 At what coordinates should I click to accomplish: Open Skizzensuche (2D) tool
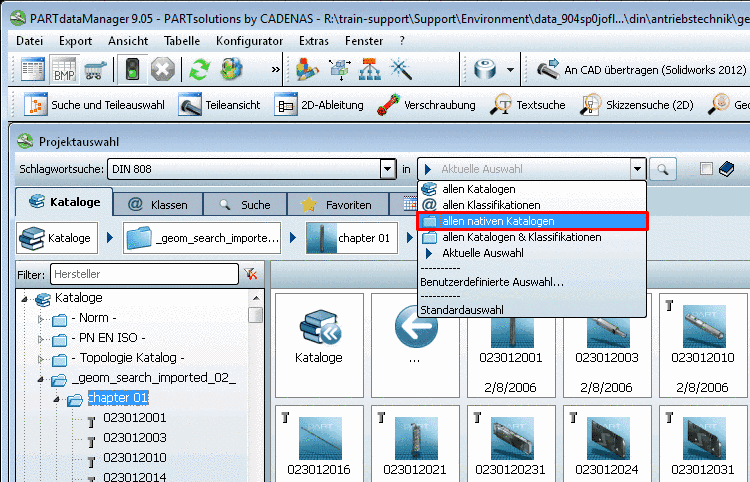[x=636, y=105]
